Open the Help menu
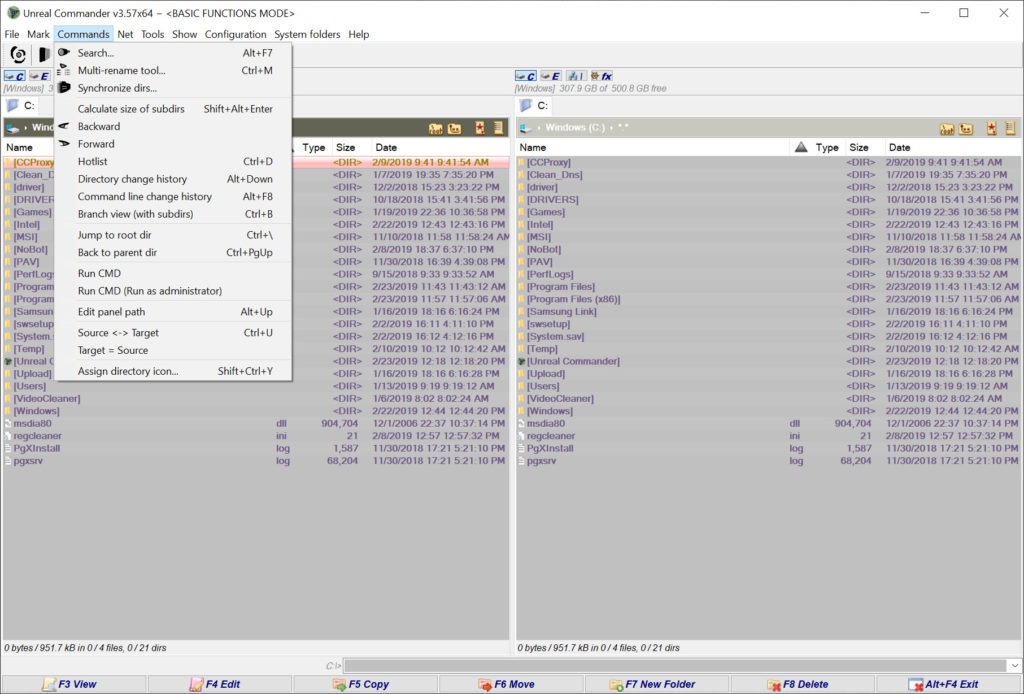 point(359,34)
